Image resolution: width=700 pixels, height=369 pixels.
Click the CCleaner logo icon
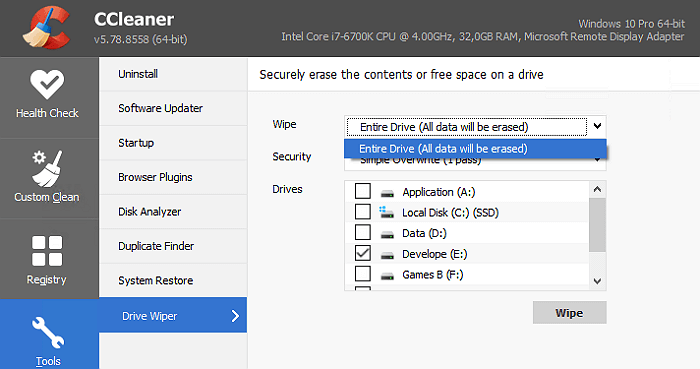click(x=47, y=28)
